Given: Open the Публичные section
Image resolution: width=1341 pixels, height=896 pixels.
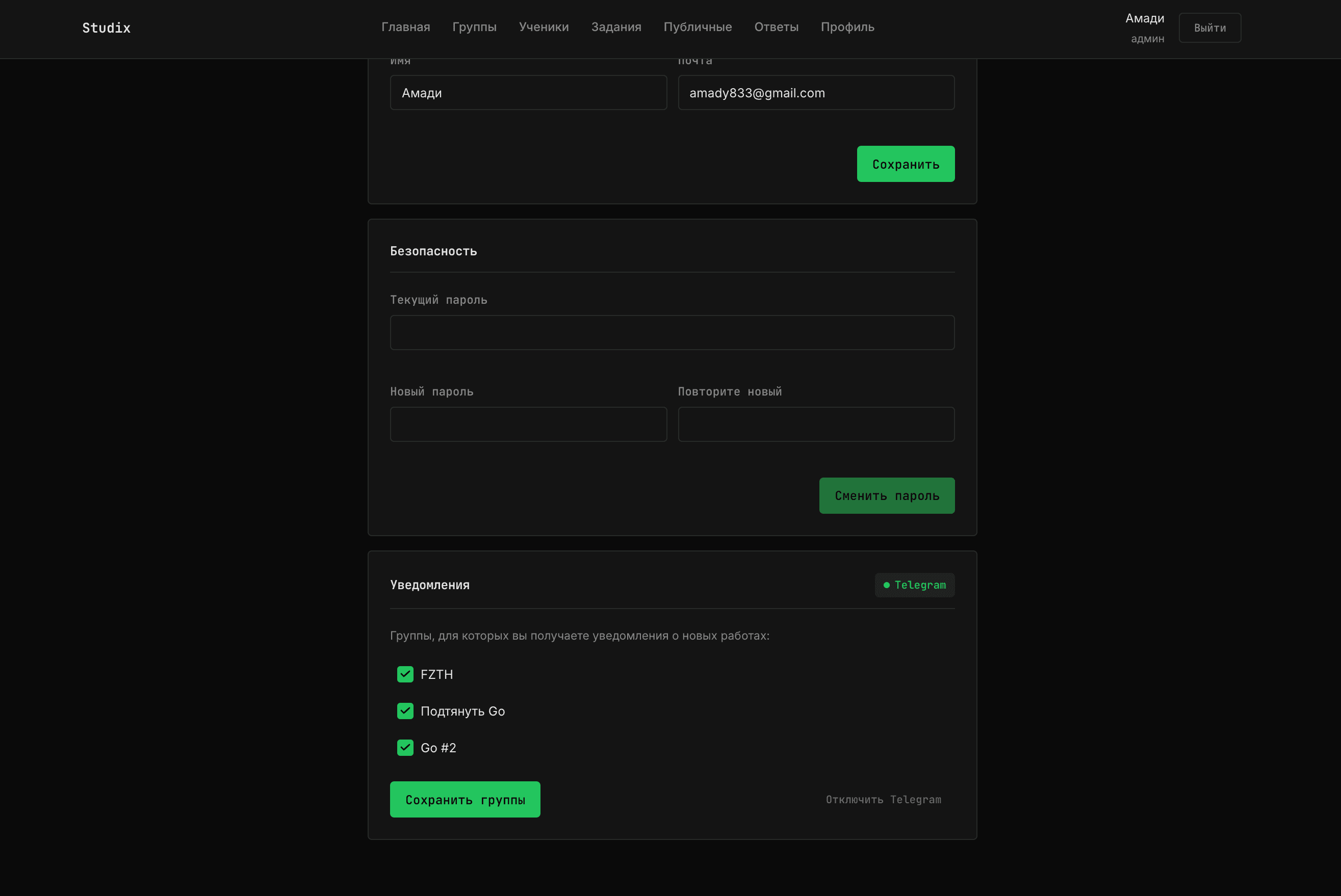Looking at the screenshot, I should click(698, 27).
